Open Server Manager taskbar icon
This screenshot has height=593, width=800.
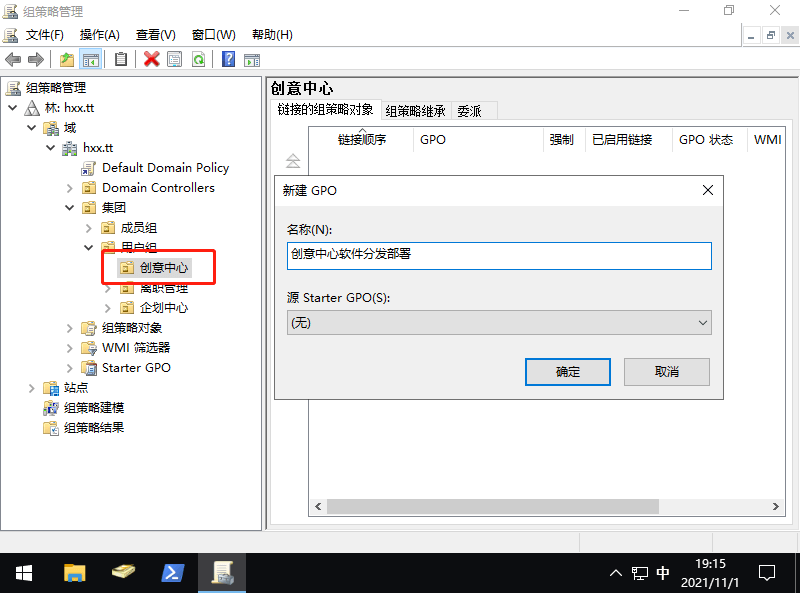pos(123,573)
